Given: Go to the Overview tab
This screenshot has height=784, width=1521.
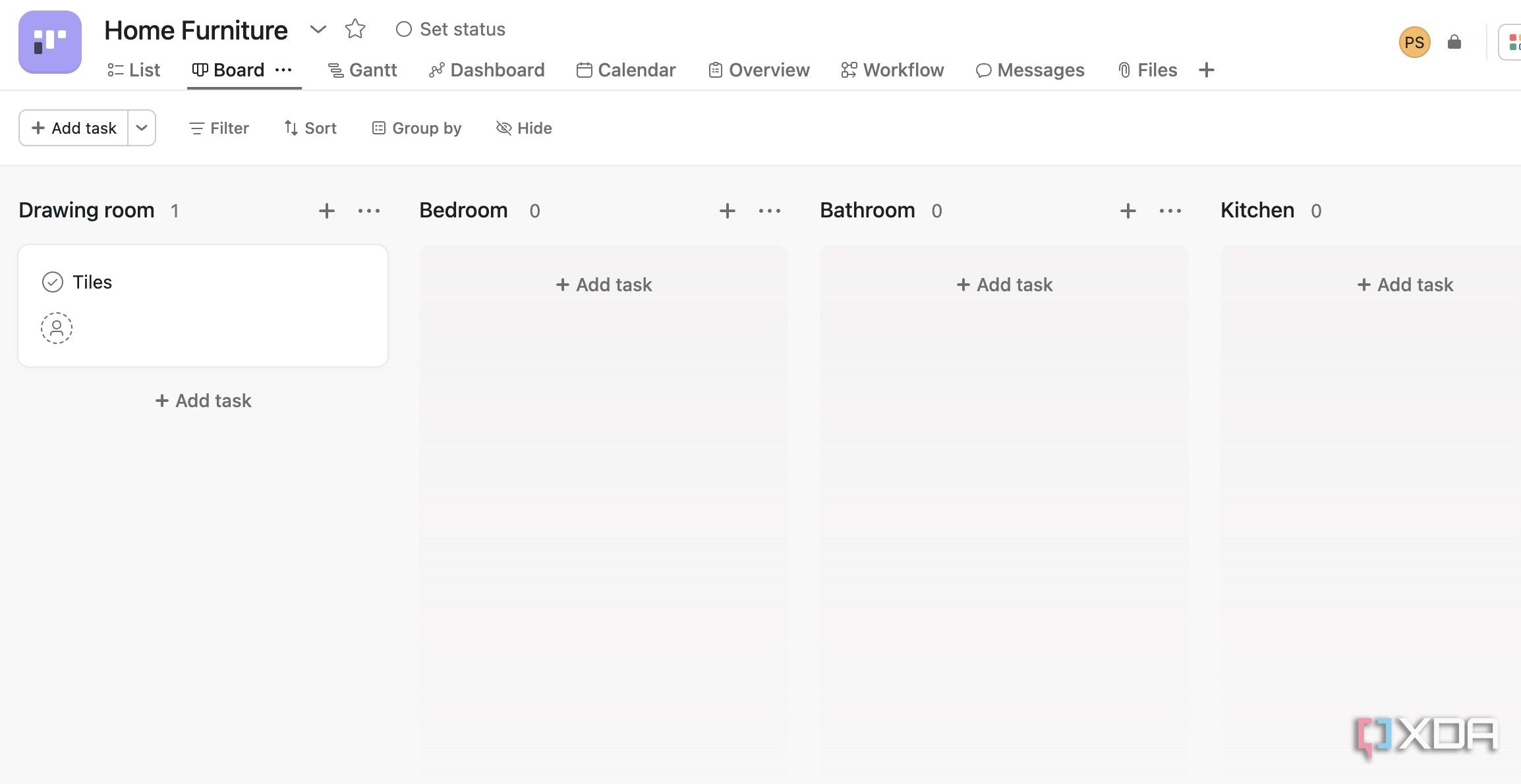Looking at the screenshot, I should click(x=759, y=70).
